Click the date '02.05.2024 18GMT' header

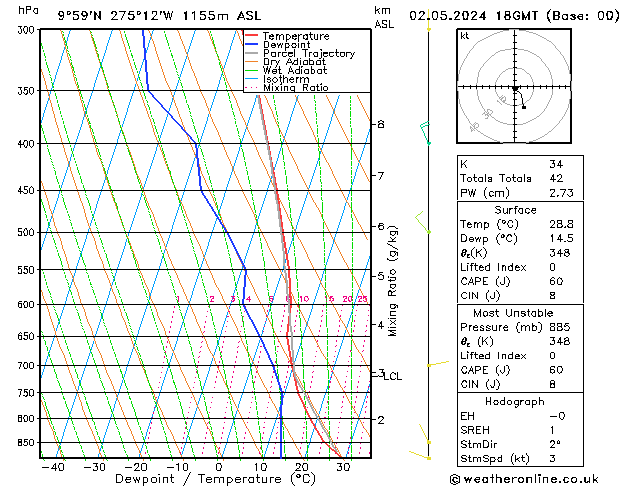[x=473, y=16]
